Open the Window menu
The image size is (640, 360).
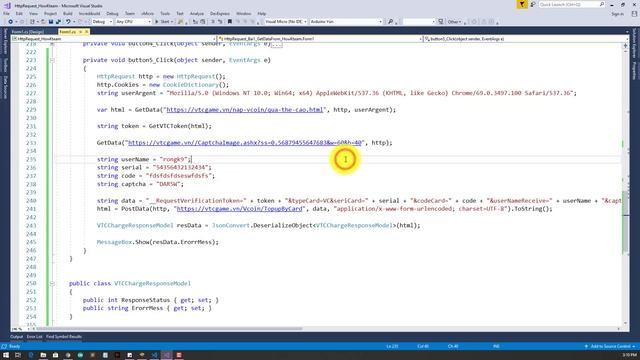pos(244,13)
